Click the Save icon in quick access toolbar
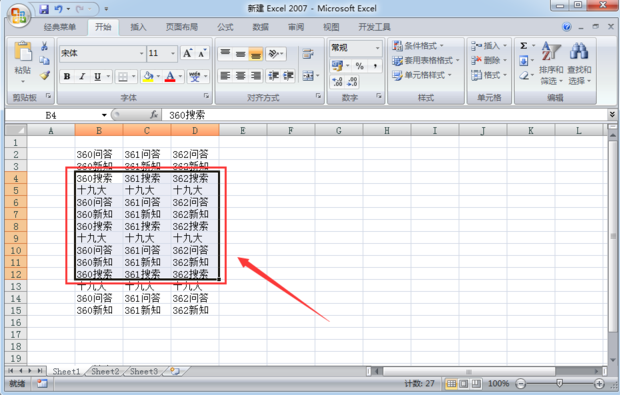The height and width of the screenshot is (395, 620). coord(44,9)
